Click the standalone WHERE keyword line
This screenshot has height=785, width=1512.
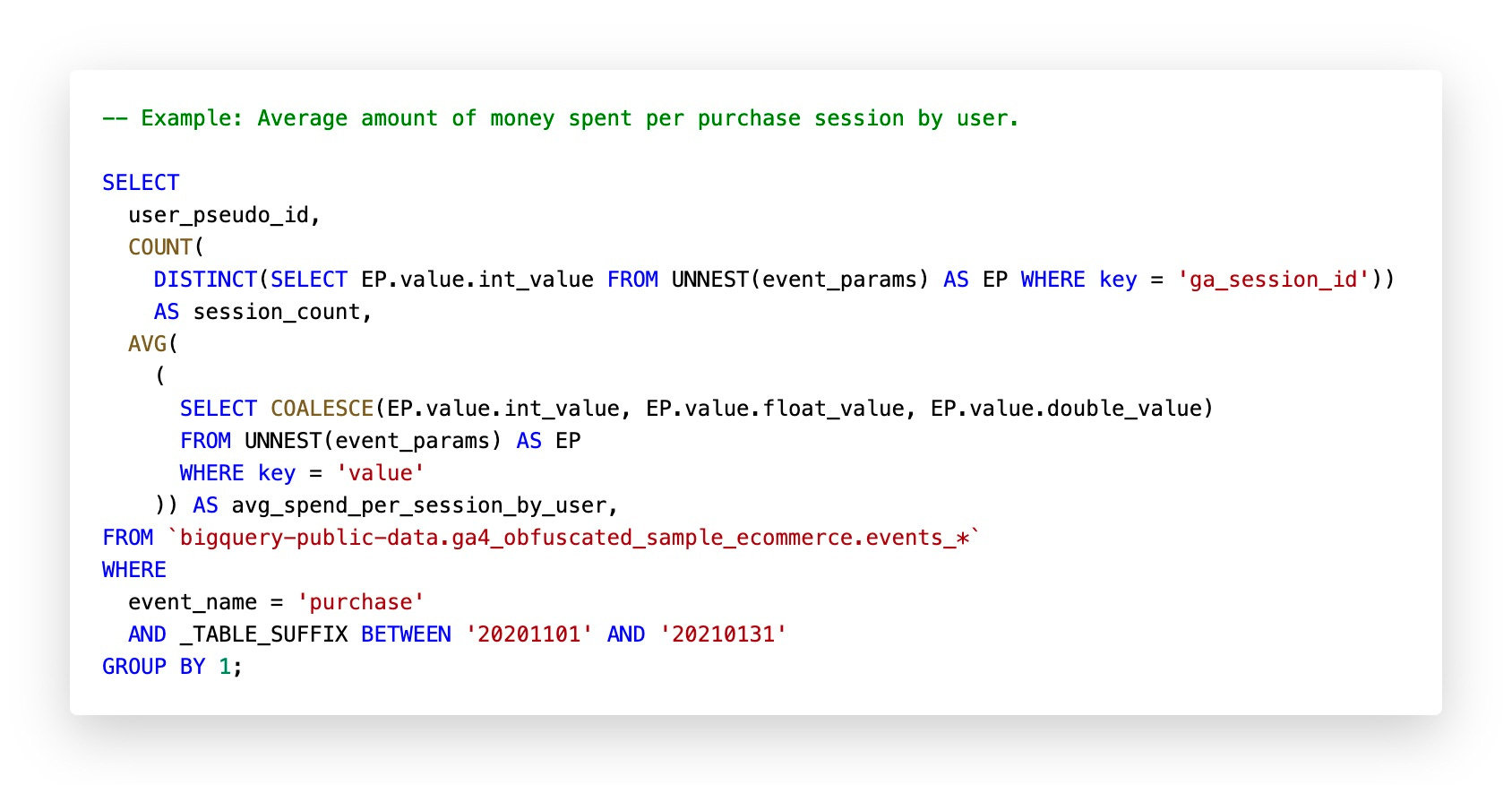click(x=134, y=570)
